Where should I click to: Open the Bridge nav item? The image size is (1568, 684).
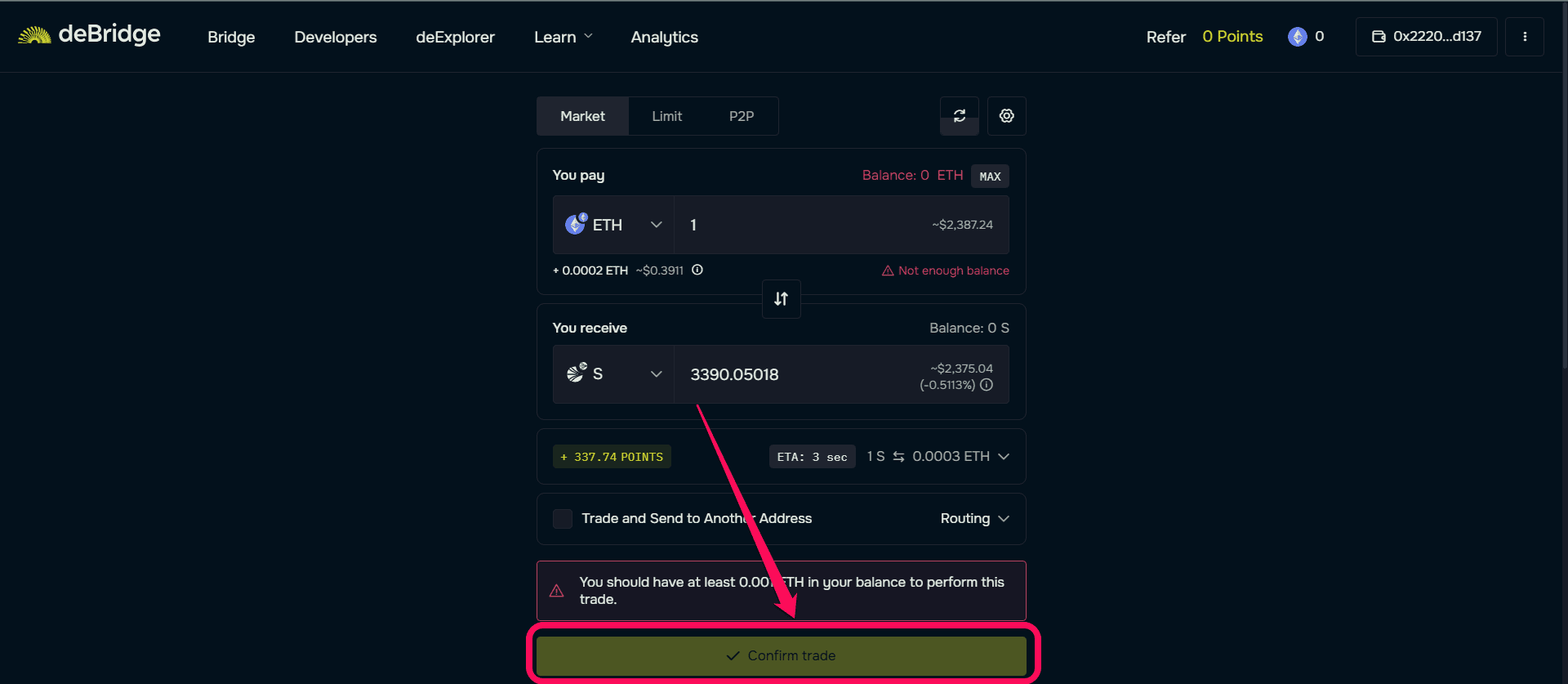231,37
